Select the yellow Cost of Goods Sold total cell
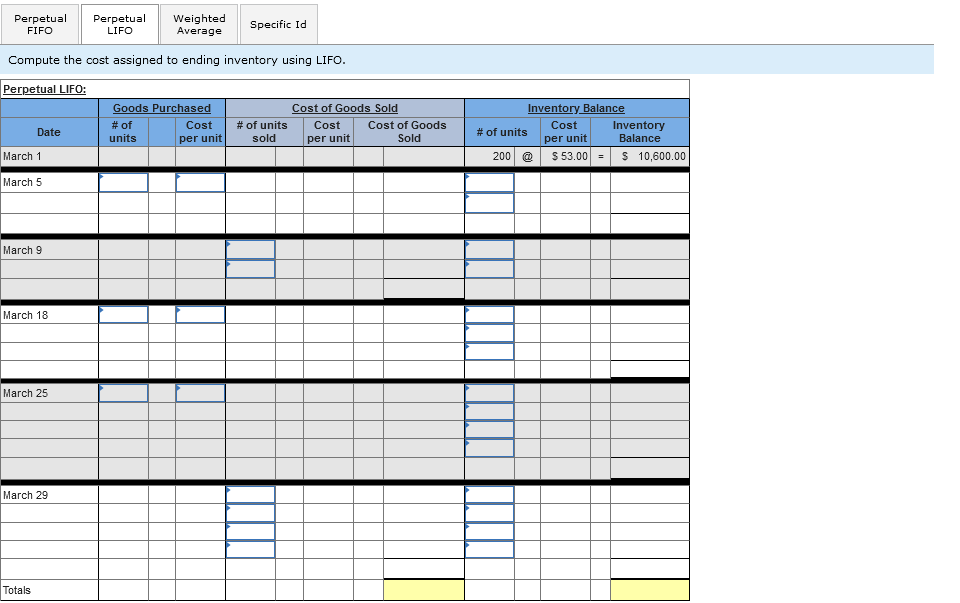 pyautogui.click(x=423, y=589)
